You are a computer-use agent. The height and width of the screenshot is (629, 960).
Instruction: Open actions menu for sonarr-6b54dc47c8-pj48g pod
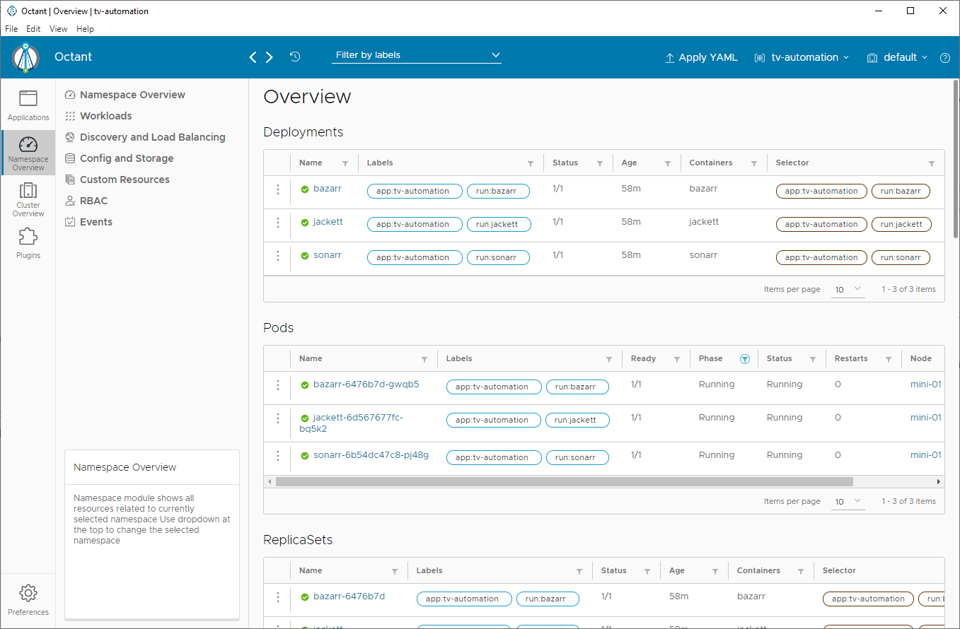click(278, 456)
